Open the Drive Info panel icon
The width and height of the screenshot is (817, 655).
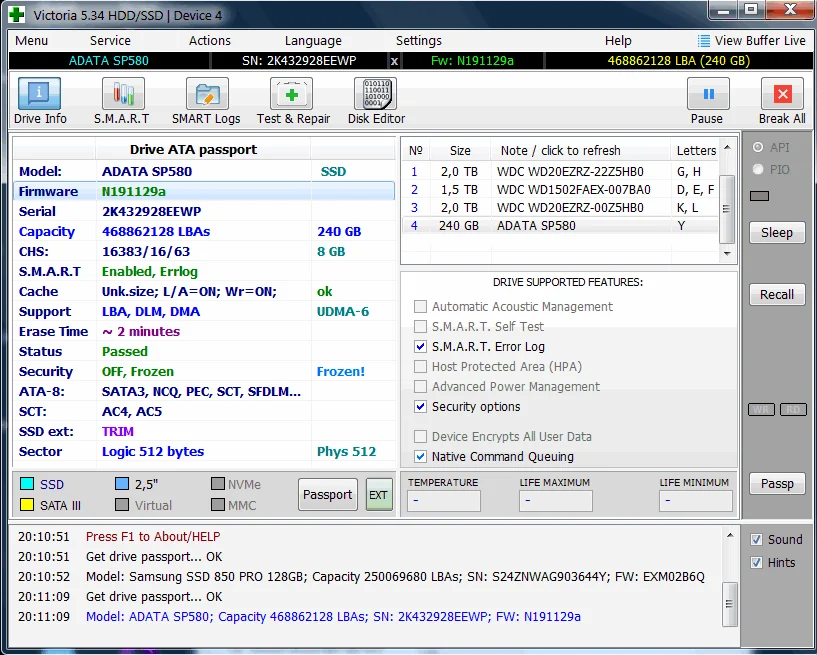point(40,94)
